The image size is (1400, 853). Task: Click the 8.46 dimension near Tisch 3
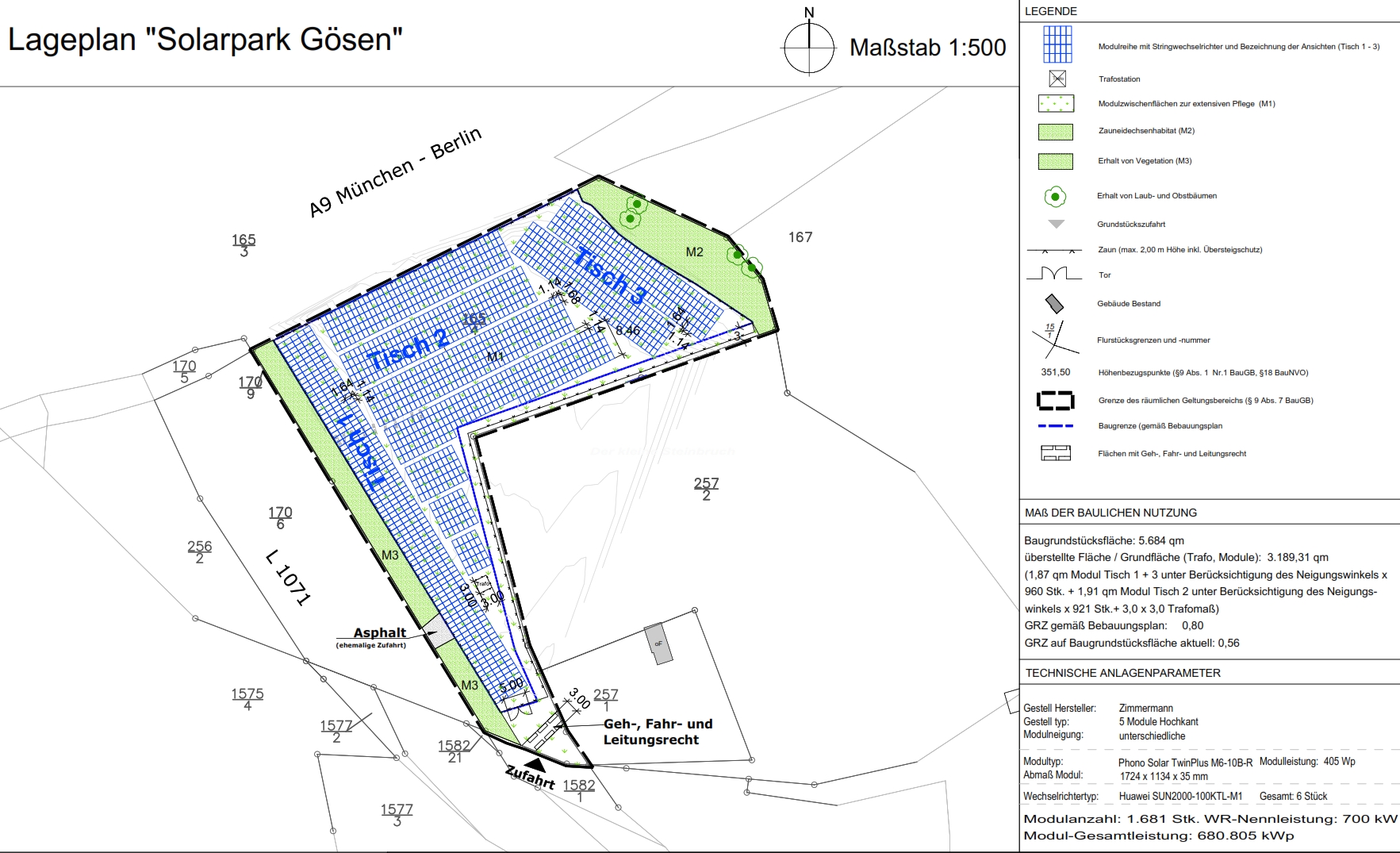(x=627, y=329)
